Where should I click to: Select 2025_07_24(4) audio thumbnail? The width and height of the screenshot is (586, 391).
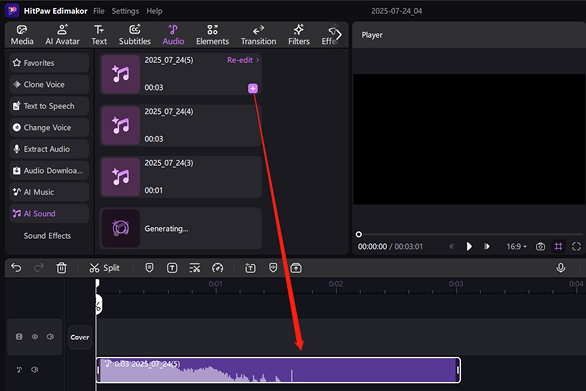(121, 126)
